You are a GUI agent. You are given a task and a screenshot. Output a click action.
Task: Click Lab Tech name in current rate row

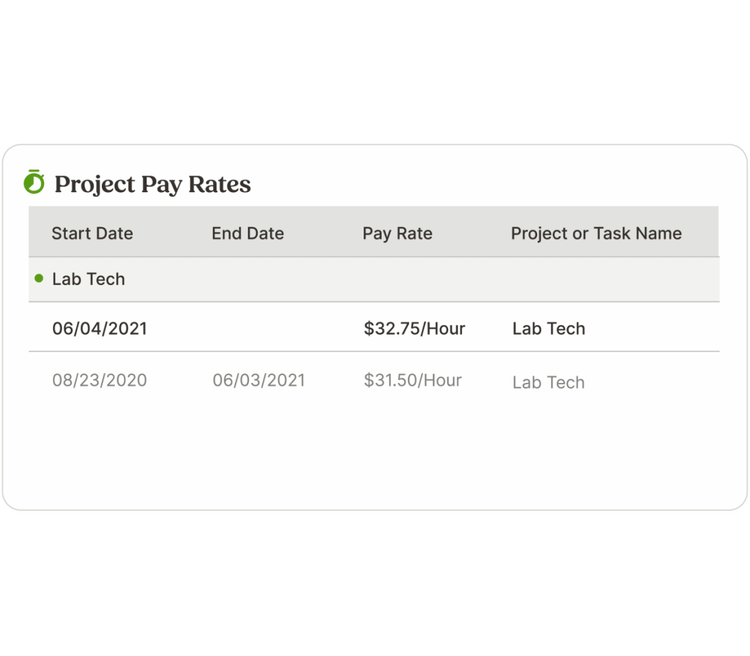tap(549, 328)
